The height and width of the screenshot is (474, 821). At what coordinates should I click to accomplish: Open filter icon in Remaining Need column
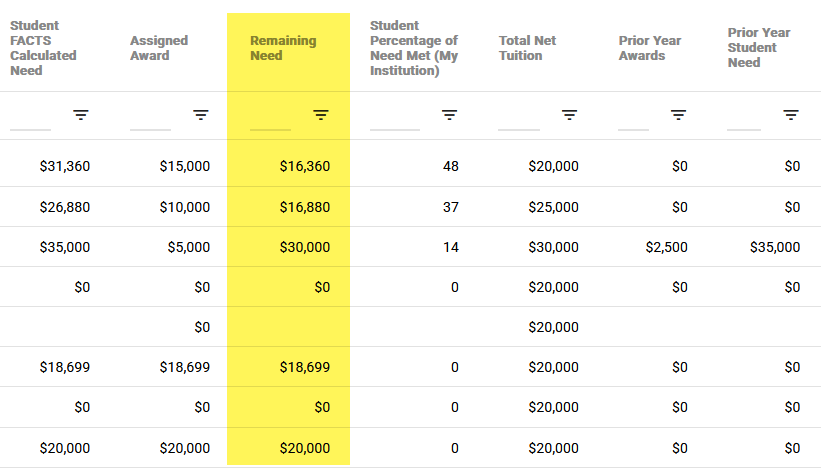point(321,115)
